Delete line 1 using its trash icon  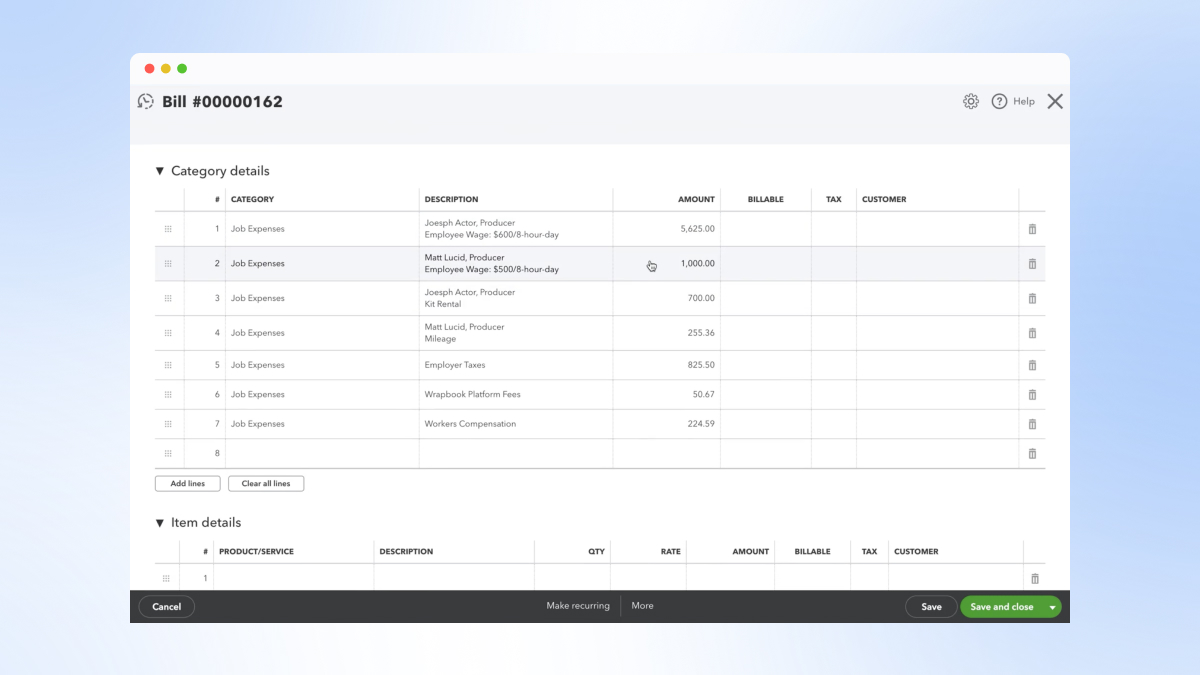pos(1032,229)
